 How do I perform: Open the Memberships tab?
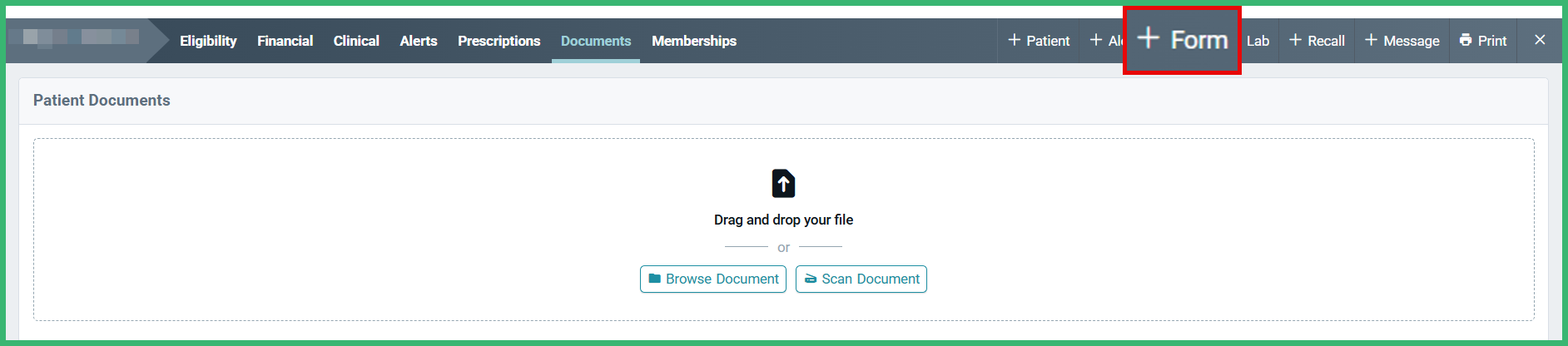click(694, 41)
